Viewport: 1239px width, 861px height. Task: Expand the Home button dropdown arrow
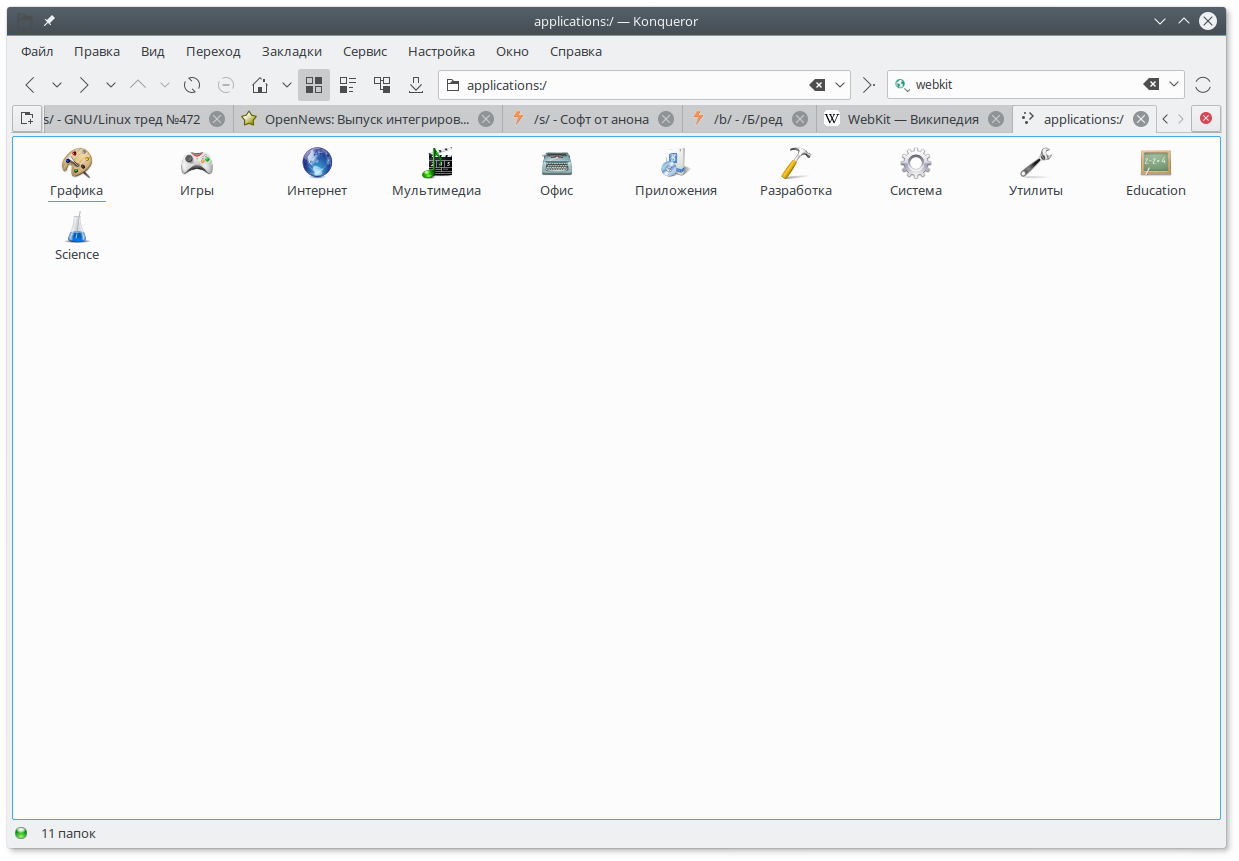point(287,85)
